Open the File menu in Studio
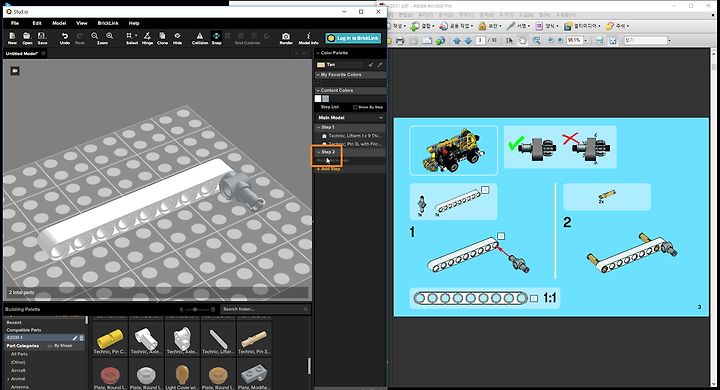 click(15, 23)
